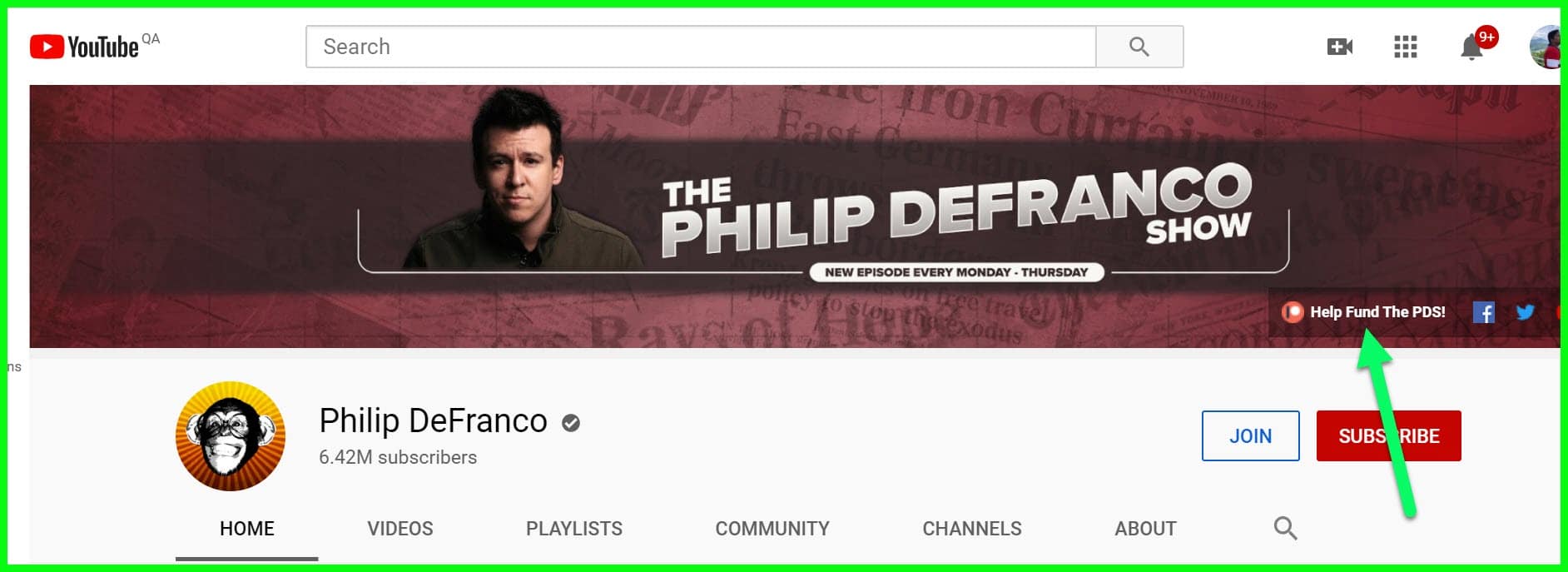
Task: Open the channel's Facebook link icon
Action: point(1484,312)
